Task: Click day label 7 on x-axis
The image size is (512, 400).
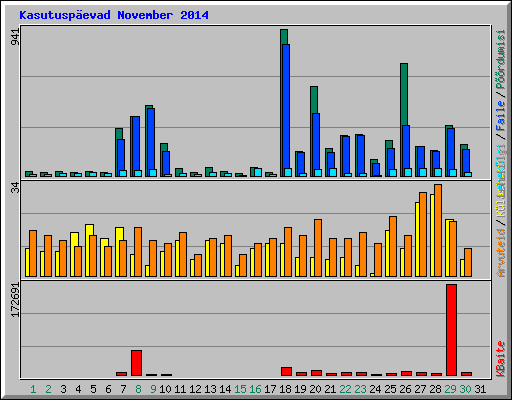Action: point(123,389)
